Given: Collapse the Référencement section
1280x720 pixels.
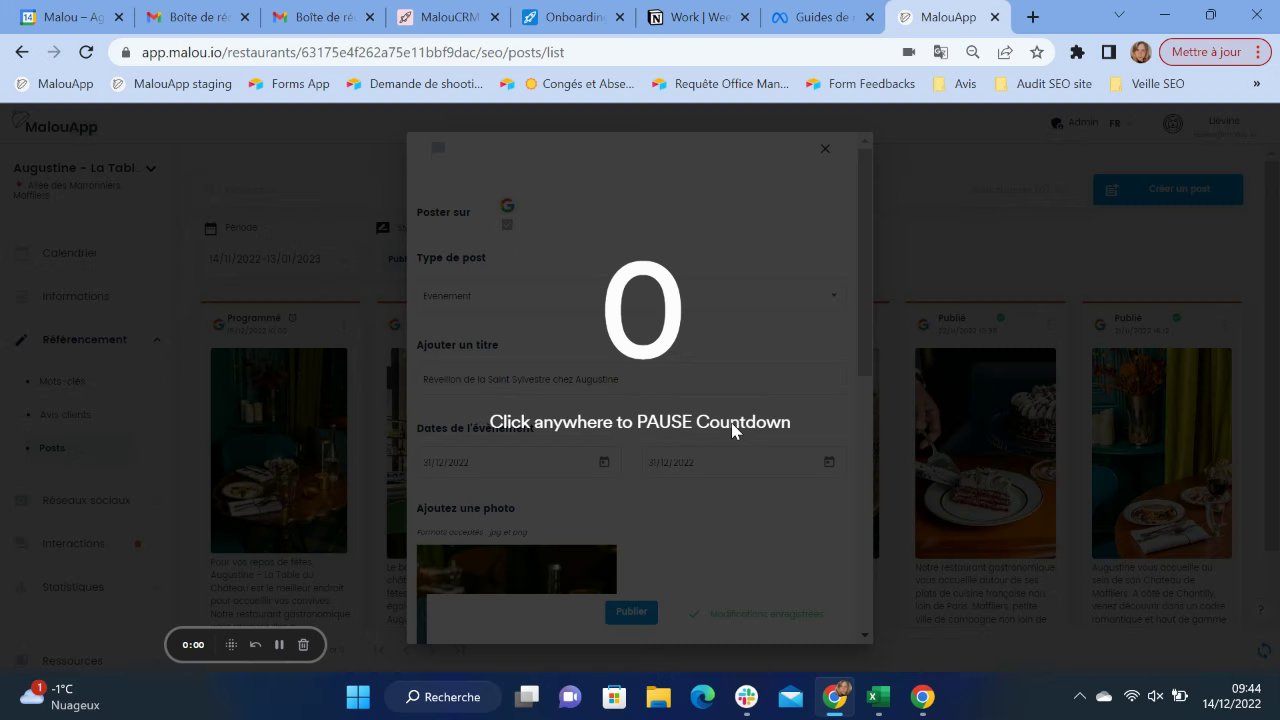Looking at the screenshot, I should 157,340.
